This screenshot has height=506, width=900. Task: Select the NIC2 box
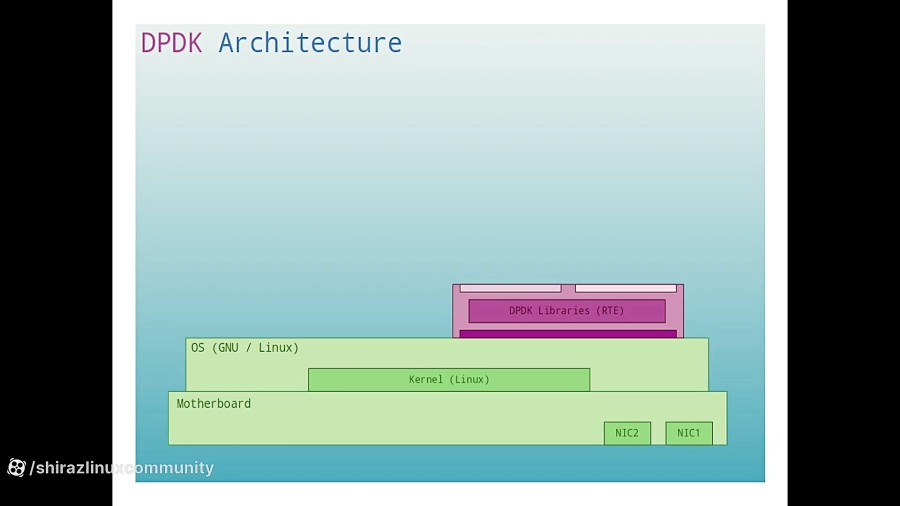627,433
